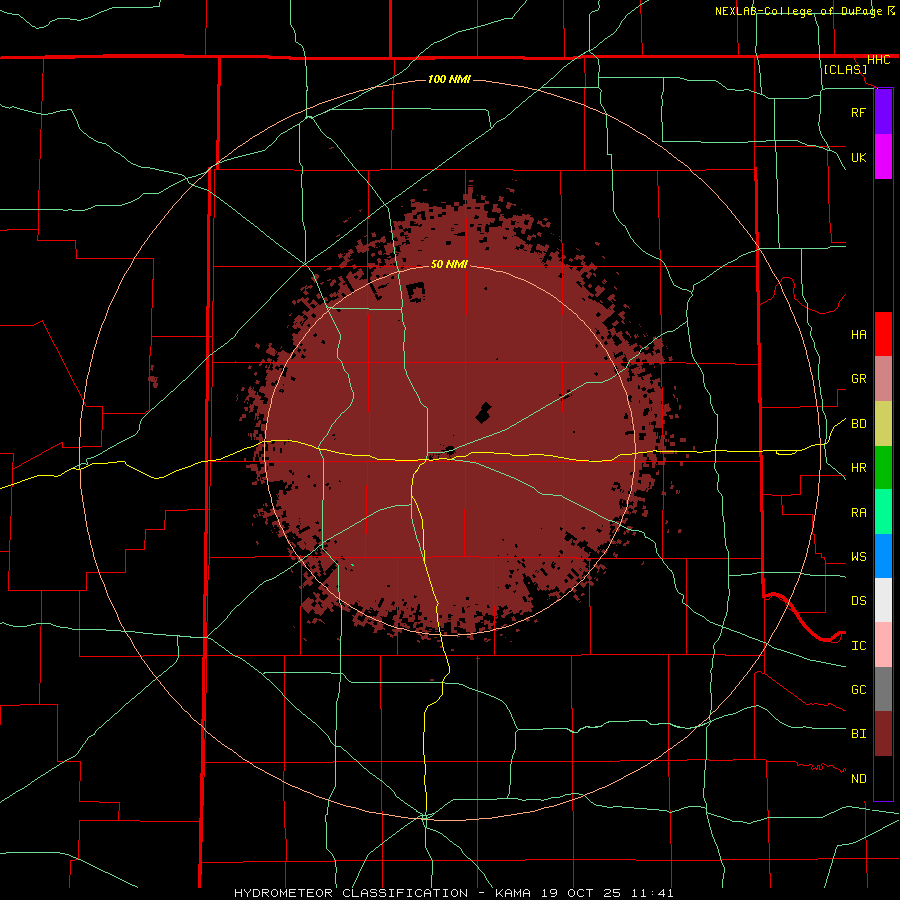Click the light pink IC legend swatch
Image resolution: width=900 pixels, height=900 pixels.
[x=883, y=645]
